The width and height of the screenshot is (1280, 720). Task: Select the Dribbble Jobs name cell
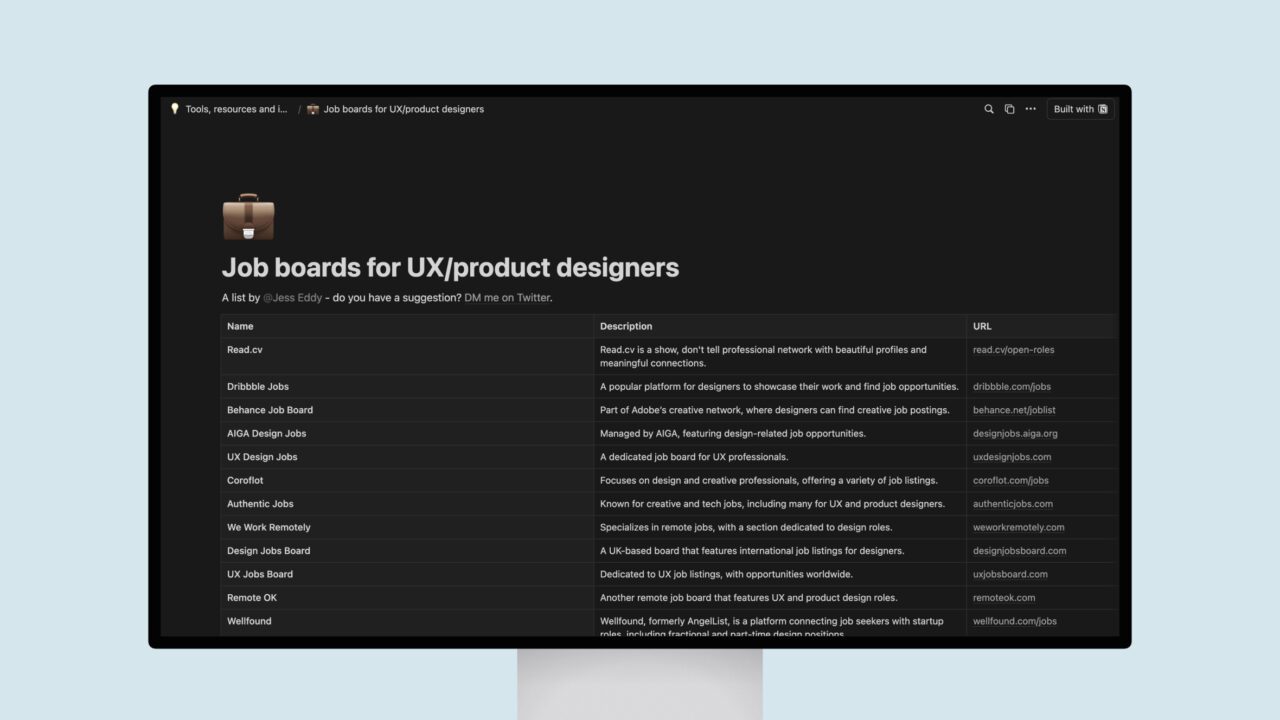point(407,387)
